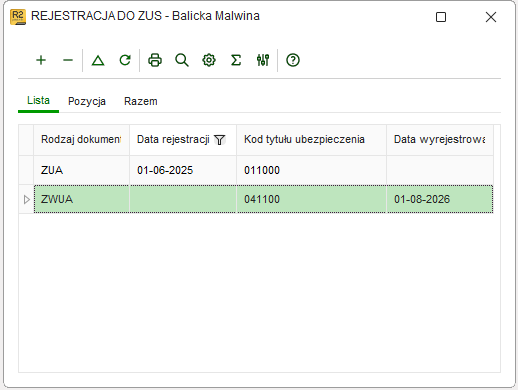Image resolution: width=518 pixels, height=390 pixels.
Task: Click the R2 application logo icon
Action: (x=18, y=17)
